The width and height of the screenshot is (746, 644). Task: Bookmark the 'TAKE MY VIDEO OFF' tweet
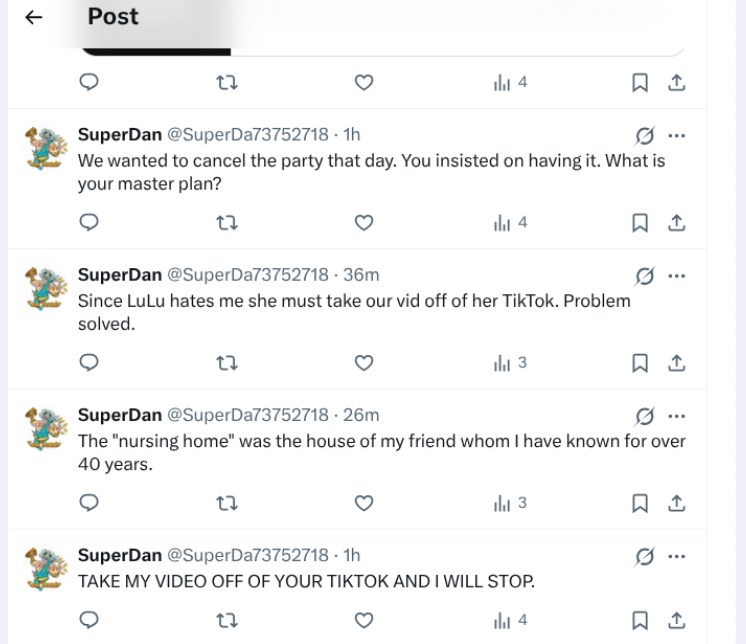[642, 622]
